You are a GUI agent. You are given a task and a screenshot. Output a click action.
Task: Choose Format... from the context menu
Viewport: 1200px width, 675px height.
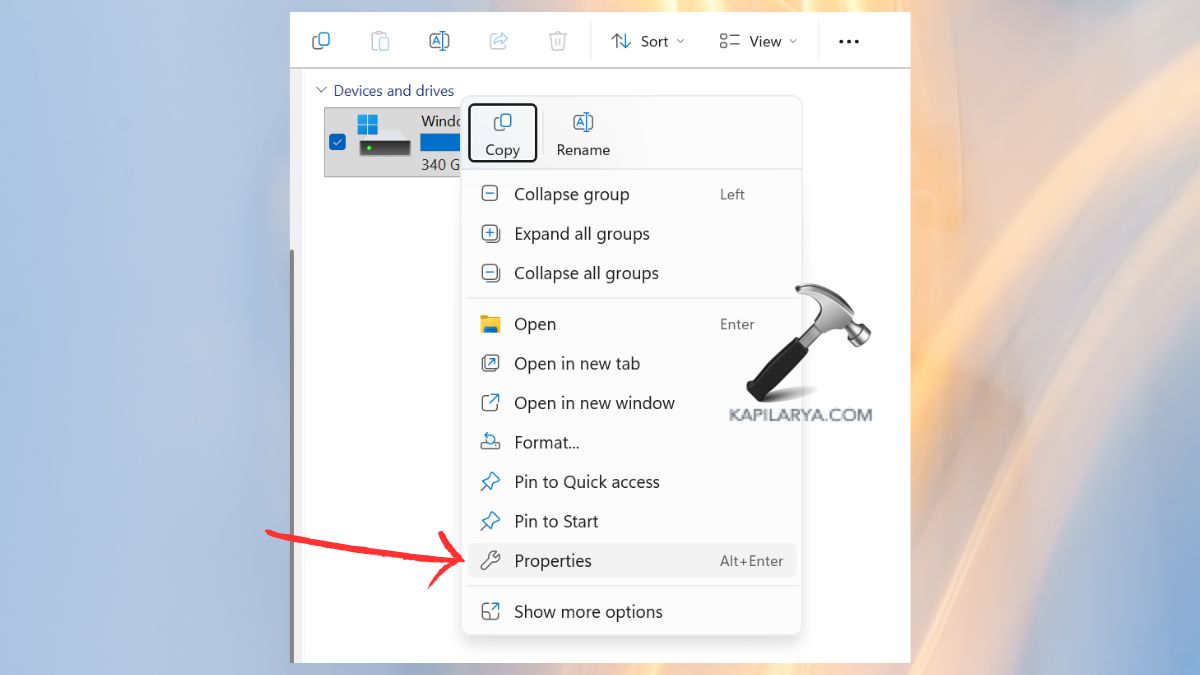(x=546, y=442)
